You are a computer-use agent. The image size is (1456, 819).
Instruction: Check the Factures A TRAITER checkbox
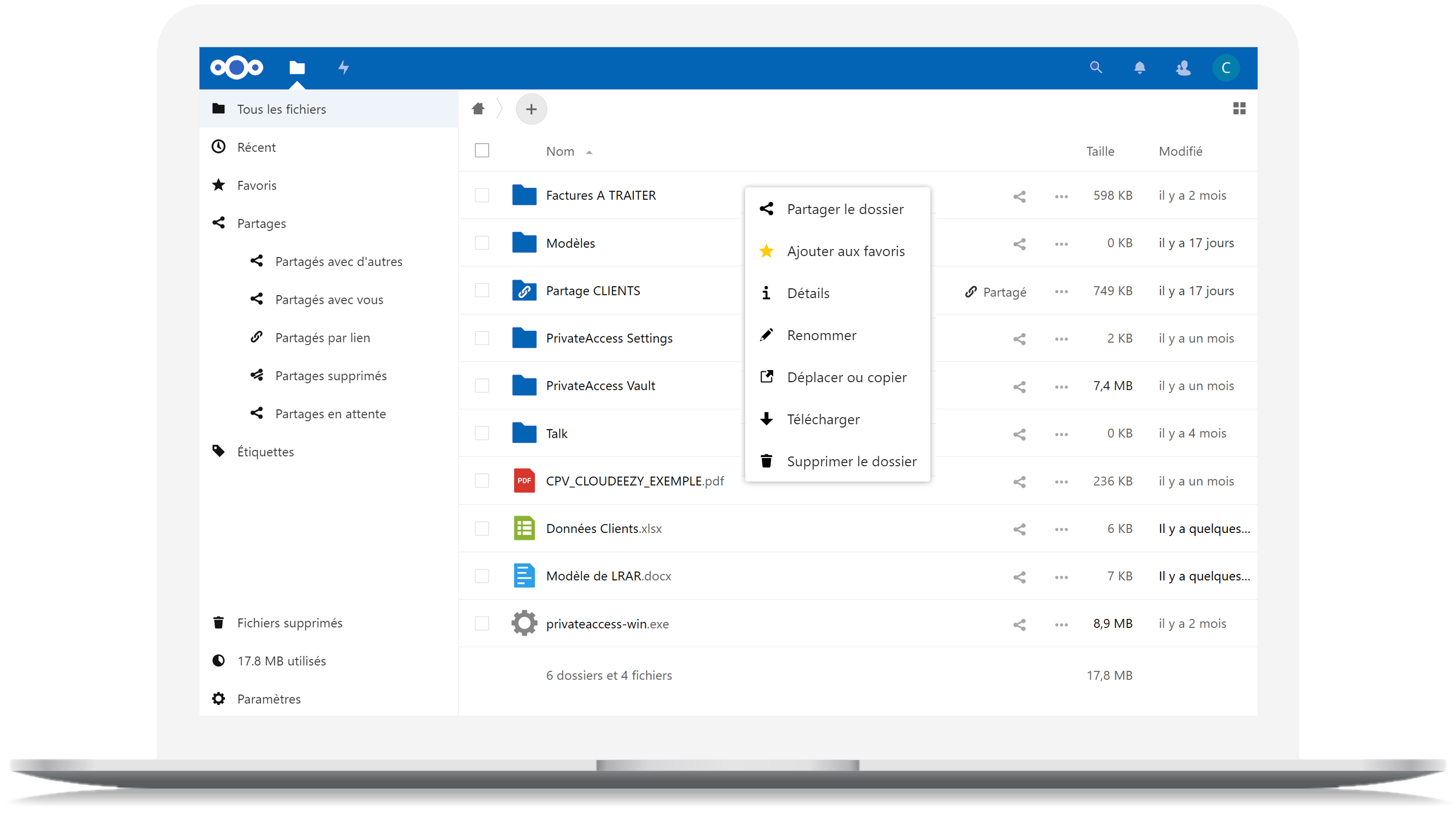[482, 195]
